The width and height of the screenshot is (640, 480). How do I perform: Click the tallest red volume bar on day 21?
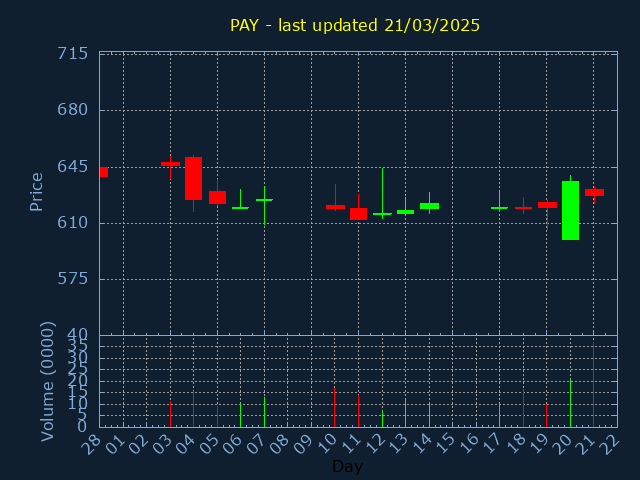pyautogui.click(x=593, y=384)
